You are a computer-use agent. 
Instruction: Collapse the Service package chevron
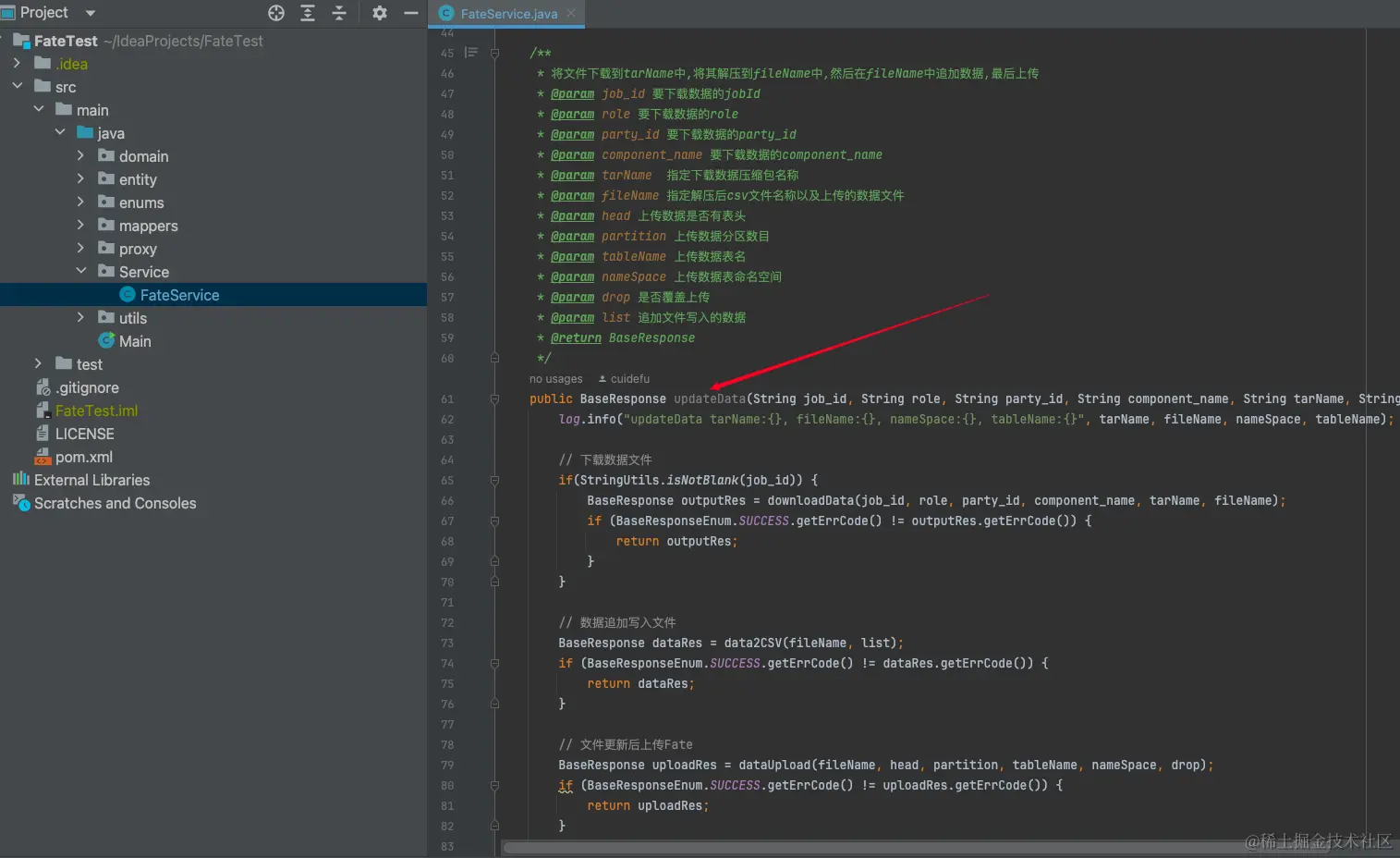(x=81, y=271)
